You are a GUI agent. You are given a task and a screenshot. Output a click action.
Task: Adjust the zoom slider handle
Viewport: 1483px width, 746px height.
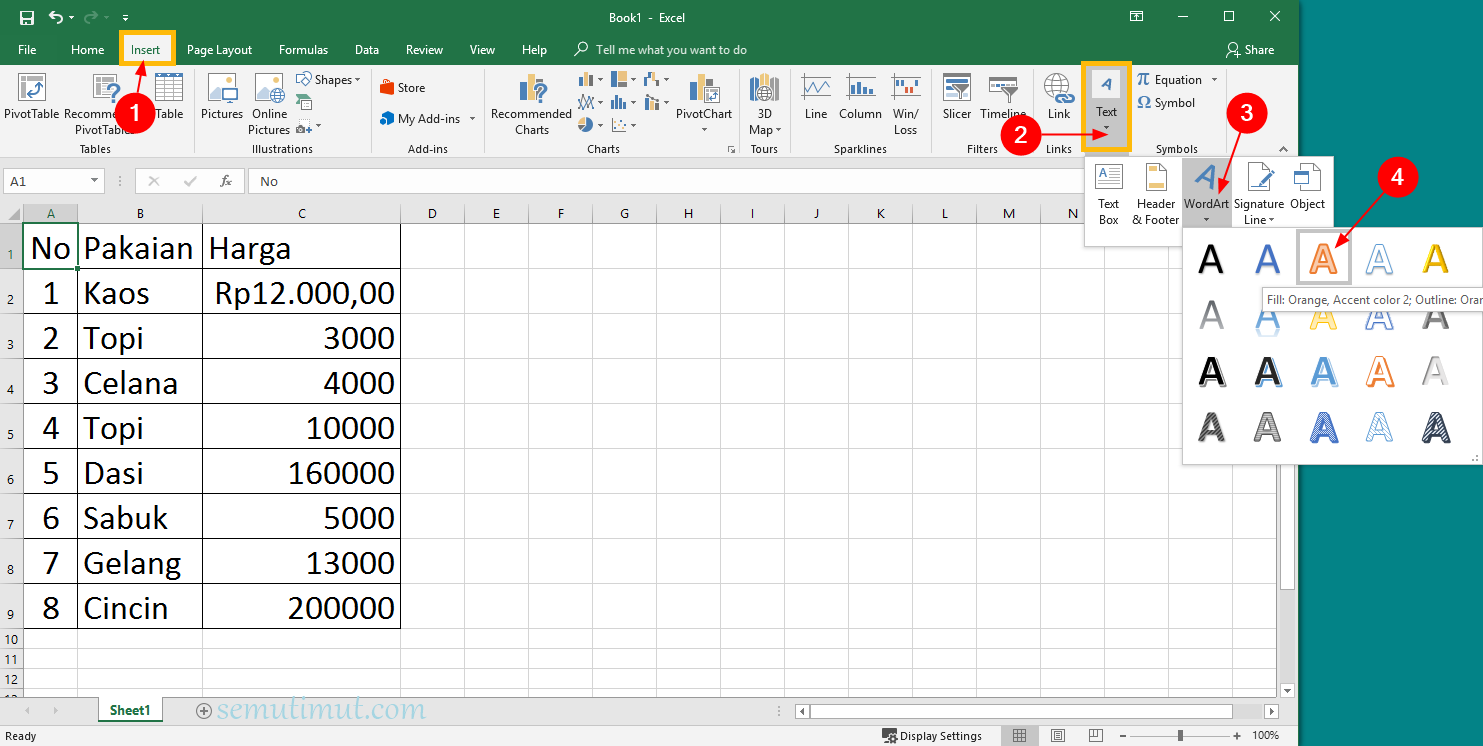tap(1181, 736)
